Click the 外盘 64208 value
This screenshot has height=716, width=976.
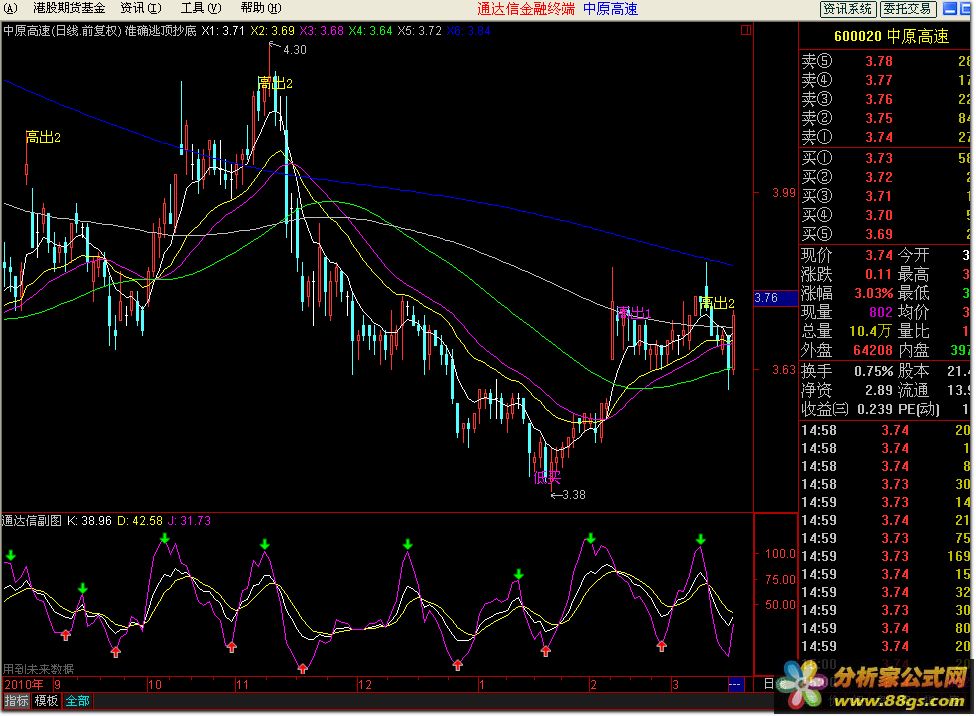pos(873,350)
